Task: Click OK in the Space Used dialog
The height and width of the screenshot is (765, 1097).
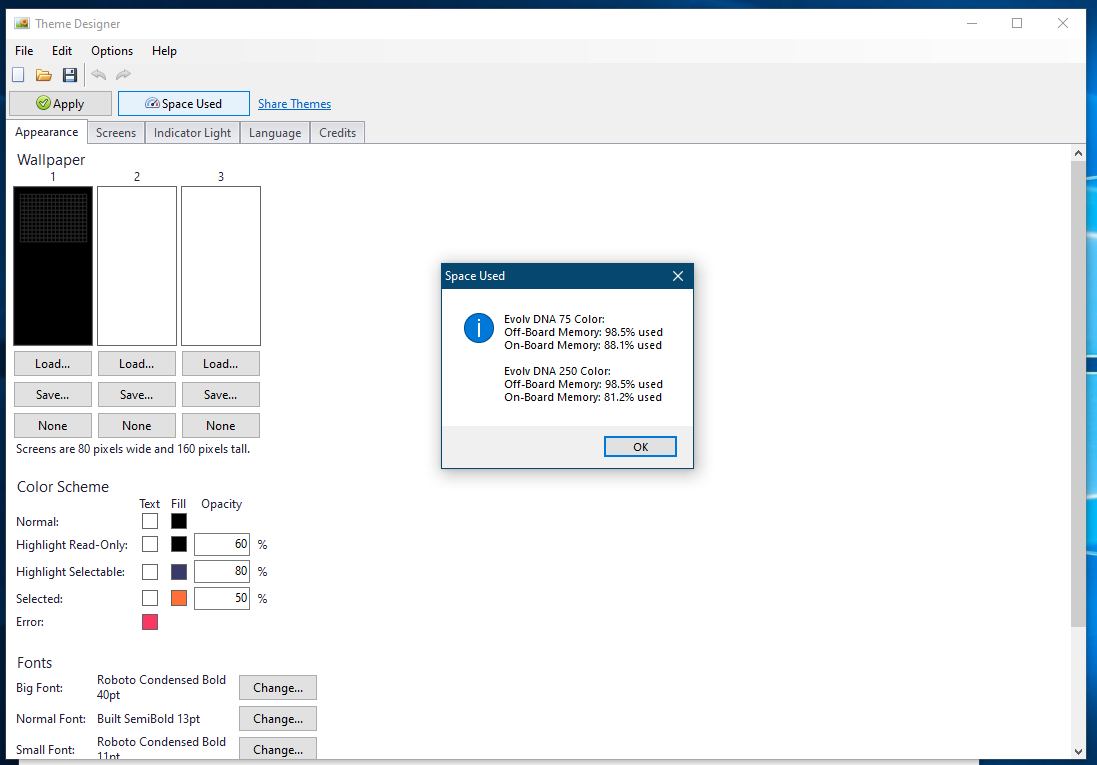Action: 640,447
